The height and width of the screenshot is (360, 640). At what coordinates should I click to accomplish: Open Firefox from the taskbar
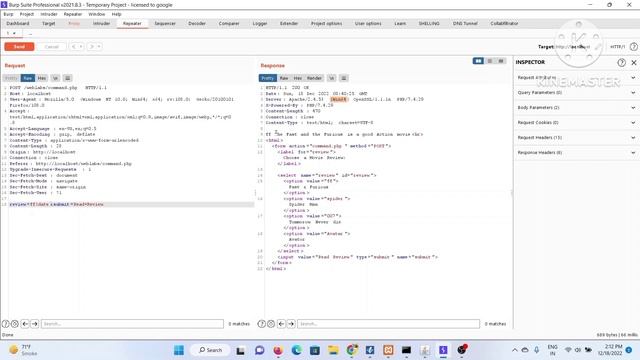point(278,350)
